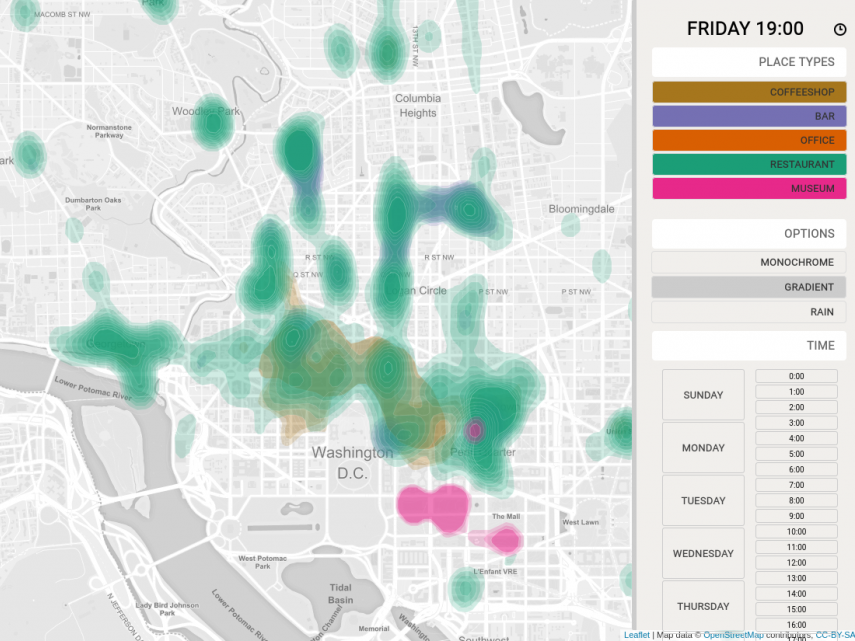Select the 15:00 hour button
Screen dimensions: 855x641
(x=796, y=609)
